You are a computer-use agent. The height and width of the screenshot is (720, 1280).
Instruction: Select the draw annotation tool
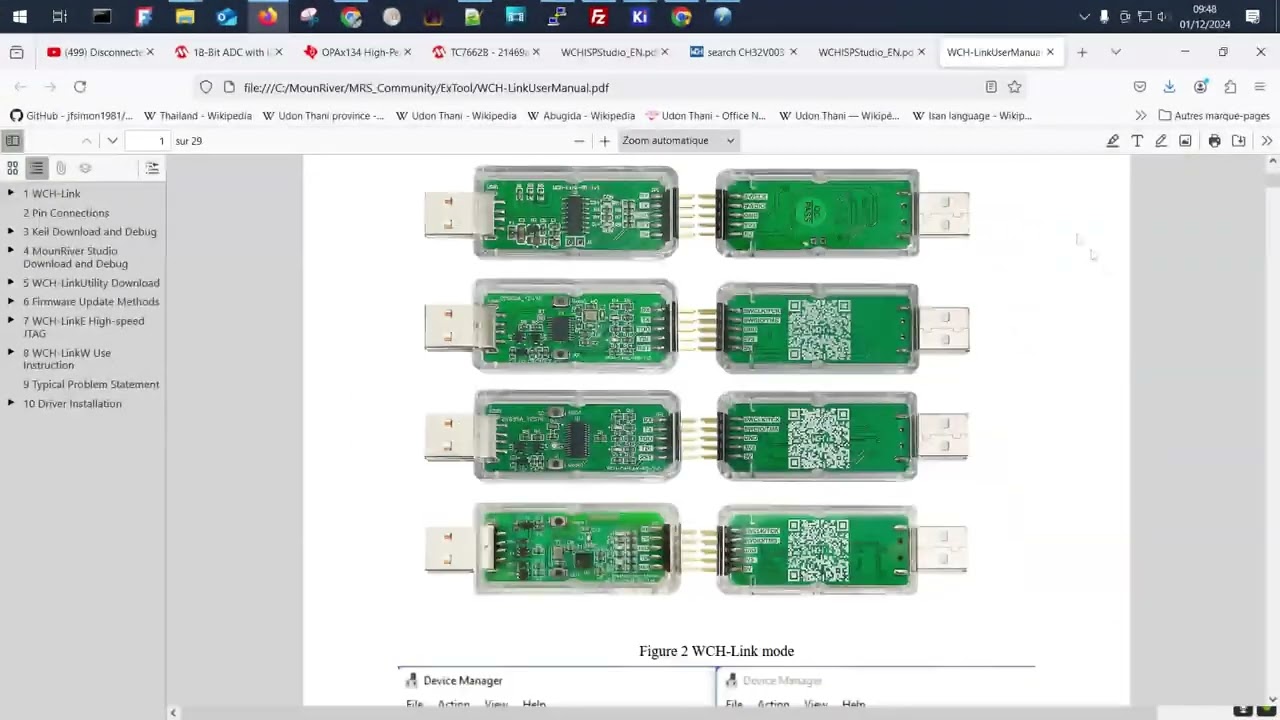pos(1161,141)
